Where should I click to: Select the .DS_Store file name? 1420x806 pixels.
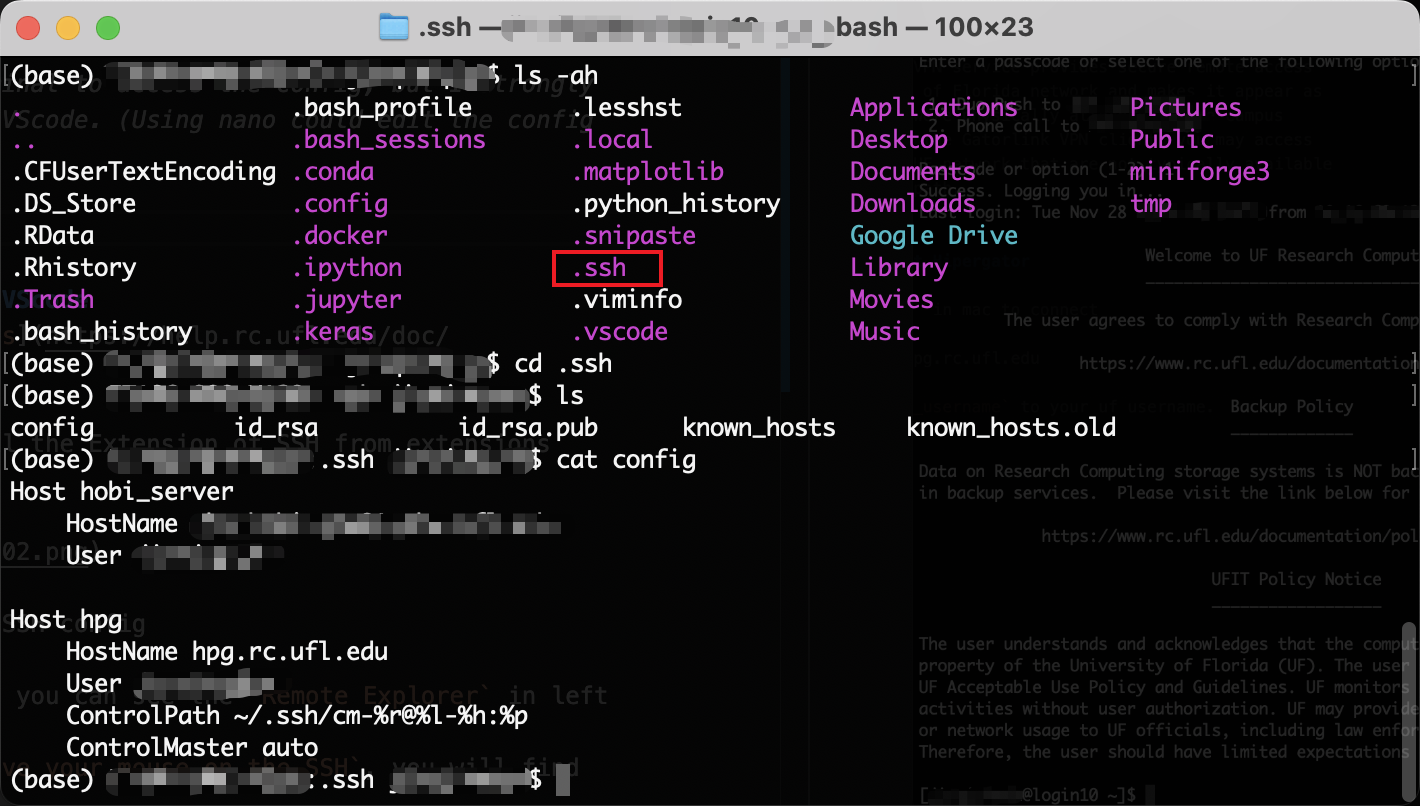point(73,203)
